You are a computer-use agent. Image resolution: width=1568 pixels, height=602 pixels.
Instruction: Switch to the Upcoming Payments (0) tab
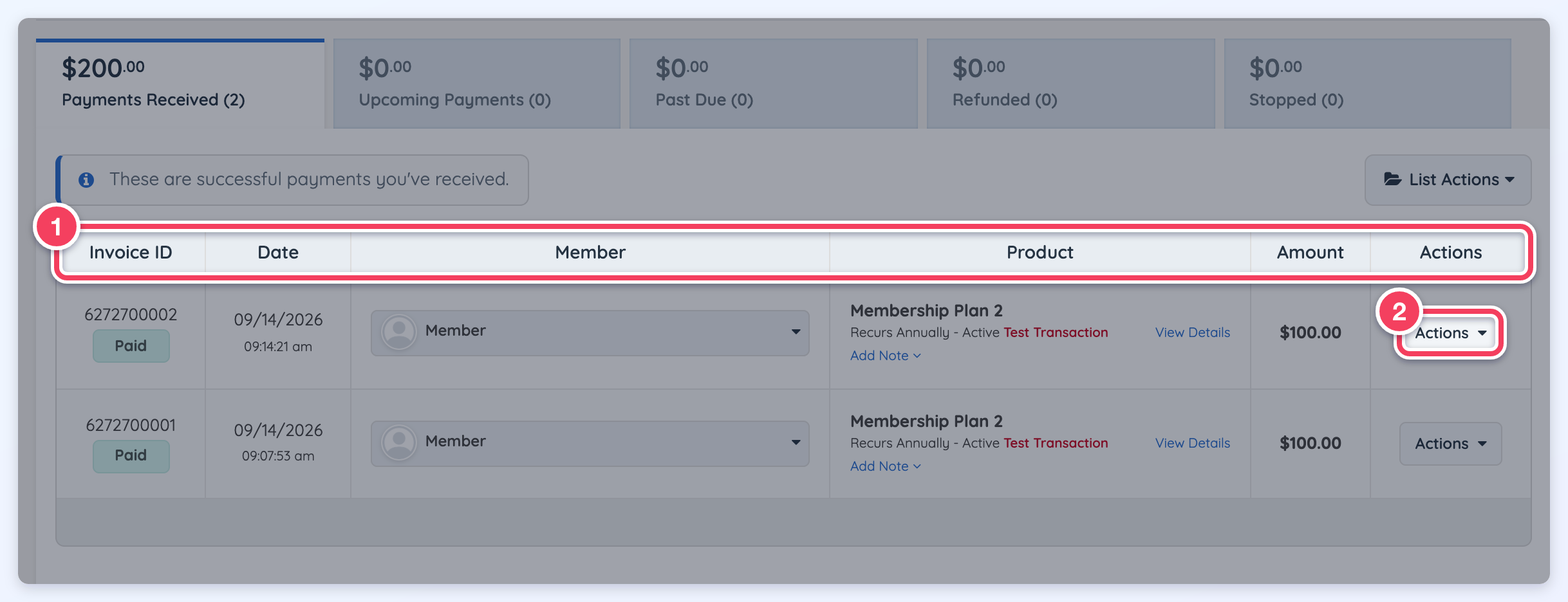pos(477,84)
